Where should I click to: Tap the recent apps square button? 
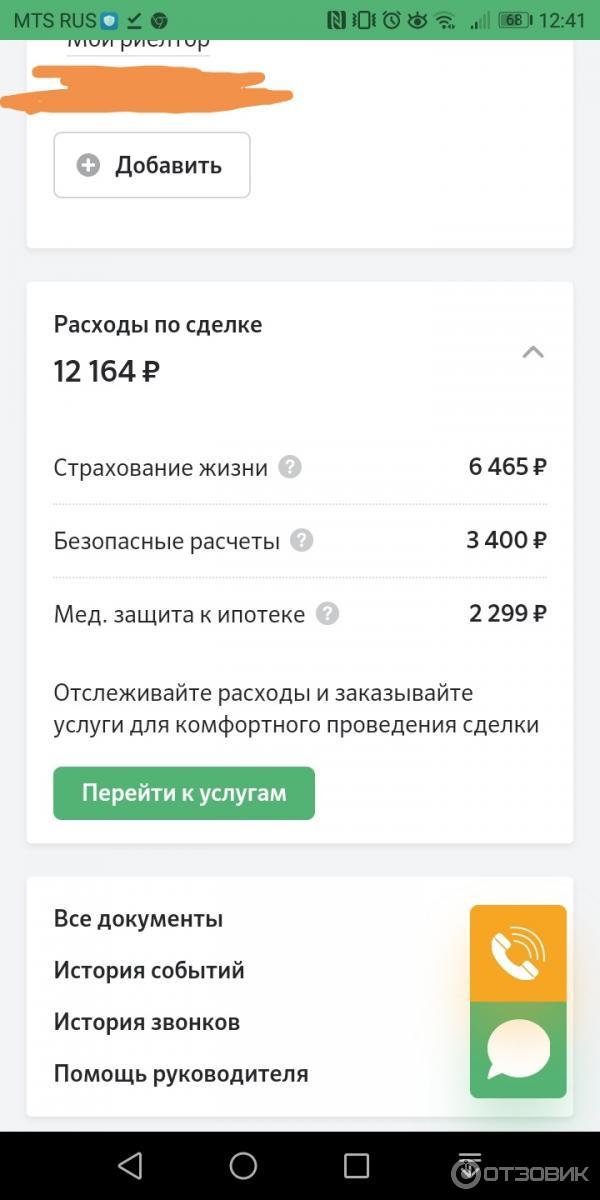pos(355,1165)
